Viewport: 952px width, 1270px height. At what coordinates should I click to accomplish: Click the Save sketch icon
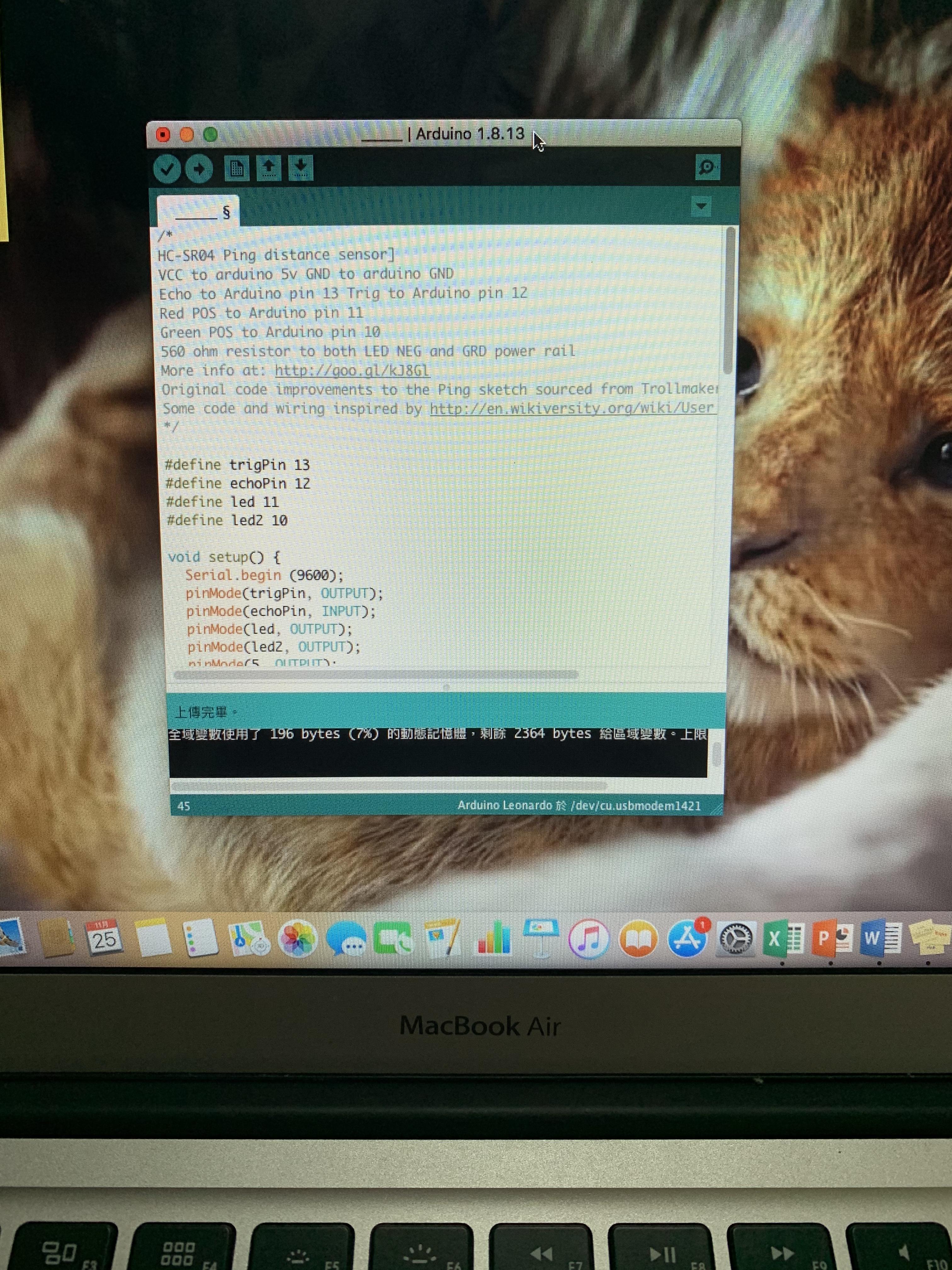pyautogui.click(x=301, y=168)
